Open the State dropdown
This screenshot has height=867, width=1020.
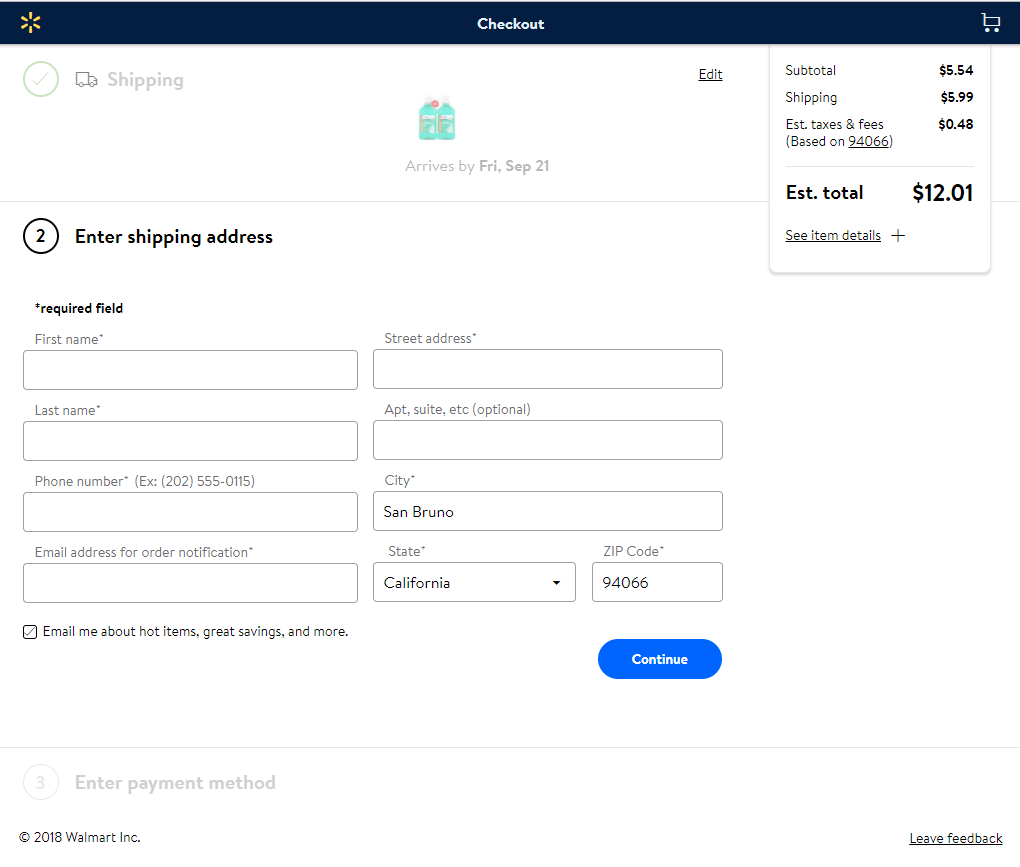point(474,582)
